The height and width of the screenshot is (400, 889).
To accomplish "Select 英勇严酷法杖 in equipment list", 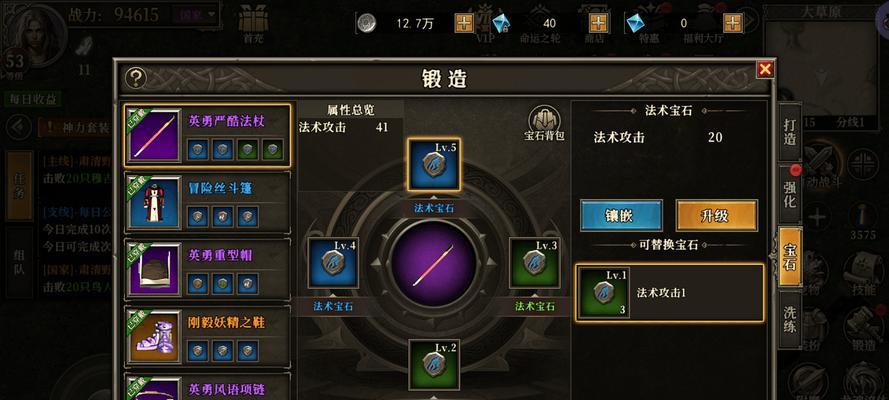I will coord(208,135).
